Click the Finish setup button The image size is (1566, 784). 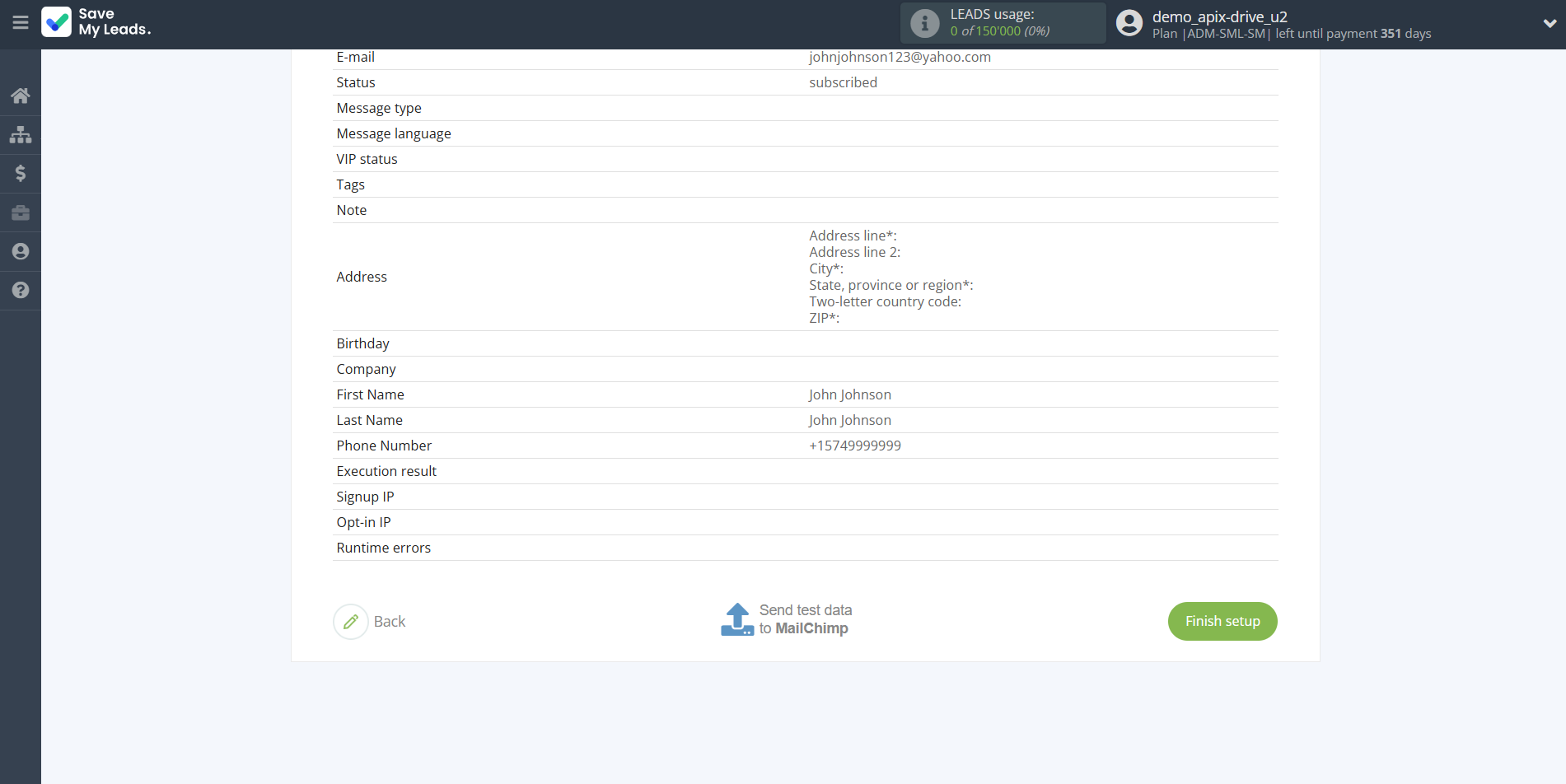click(1222, 621)
